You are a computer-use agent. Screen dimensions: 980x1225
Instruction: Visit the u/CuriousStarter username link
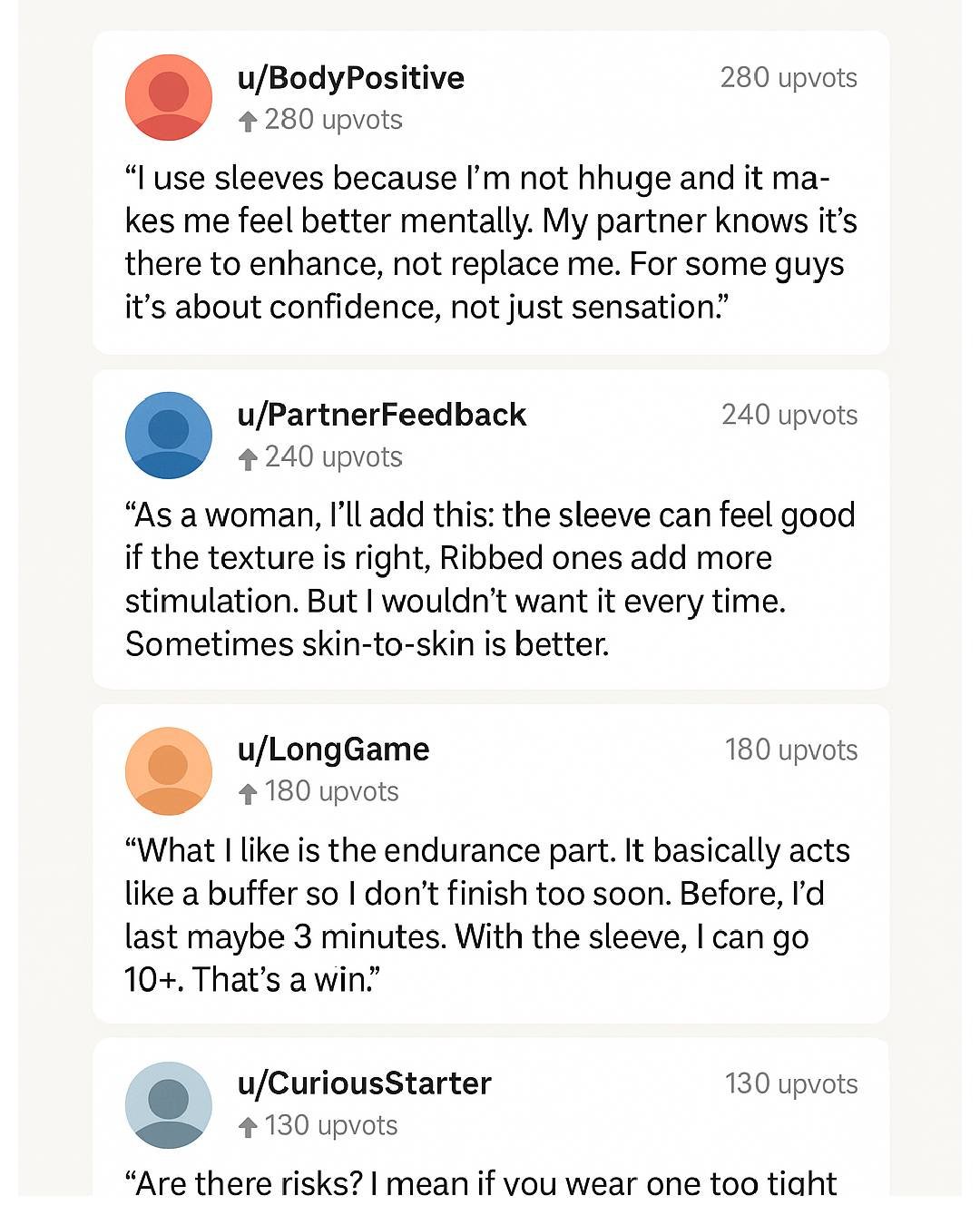click(x=364, y=1083)
